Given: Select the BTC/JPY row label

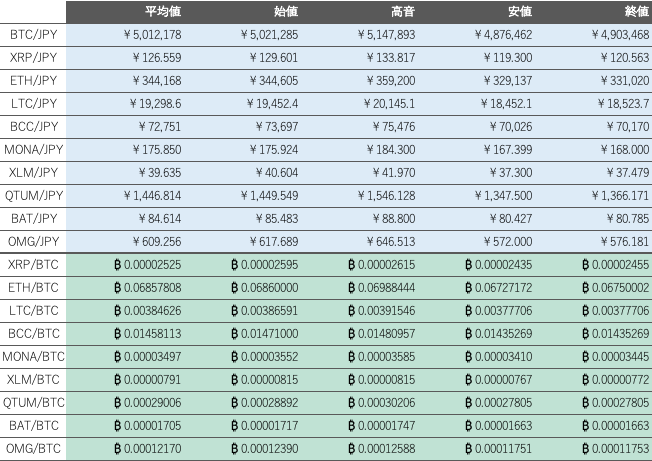Looking at the screenshot, I should point(34,35).
